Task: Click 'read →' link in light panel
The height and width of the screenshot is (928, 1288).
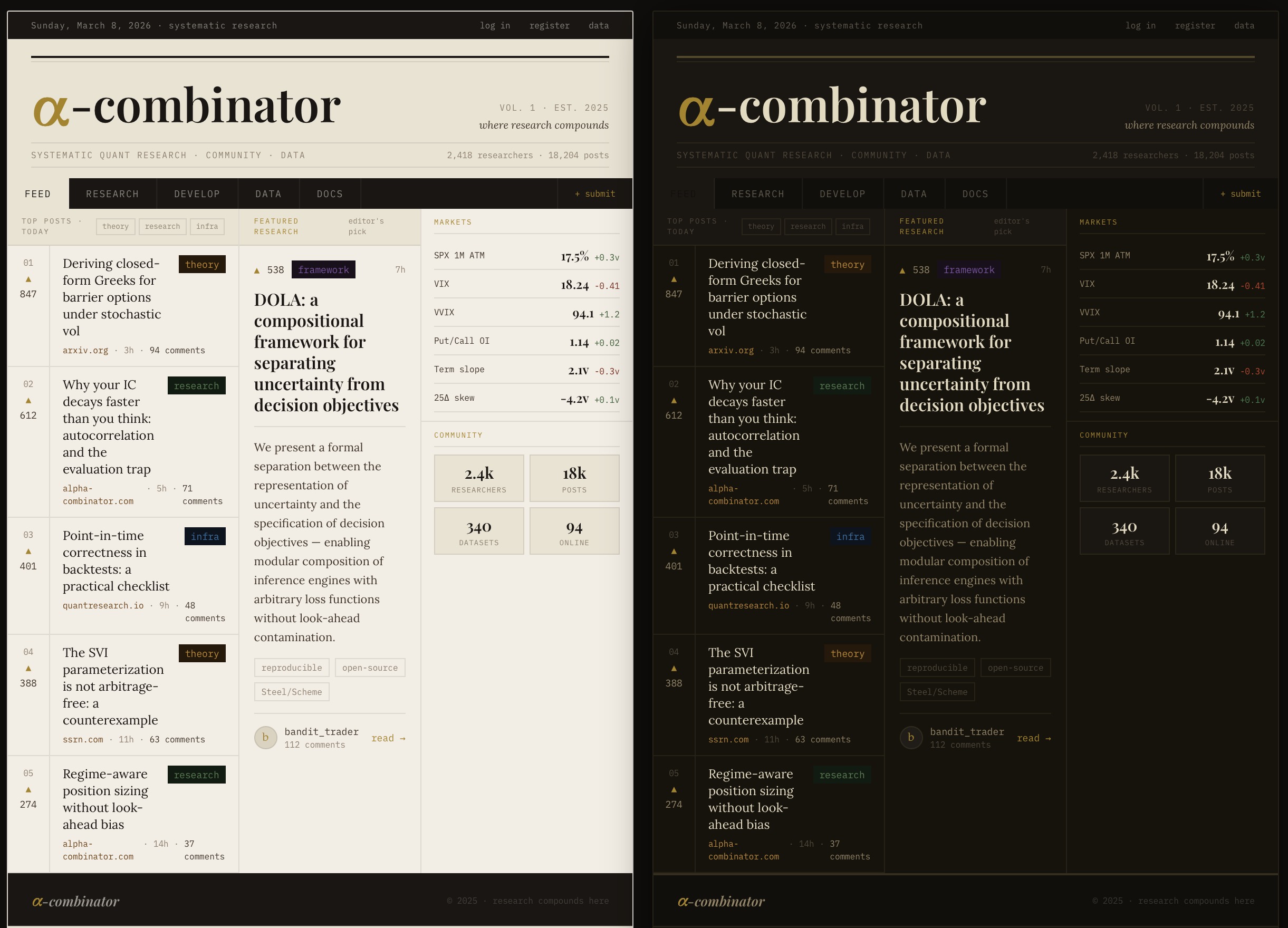Action: [x=388, y=738]
